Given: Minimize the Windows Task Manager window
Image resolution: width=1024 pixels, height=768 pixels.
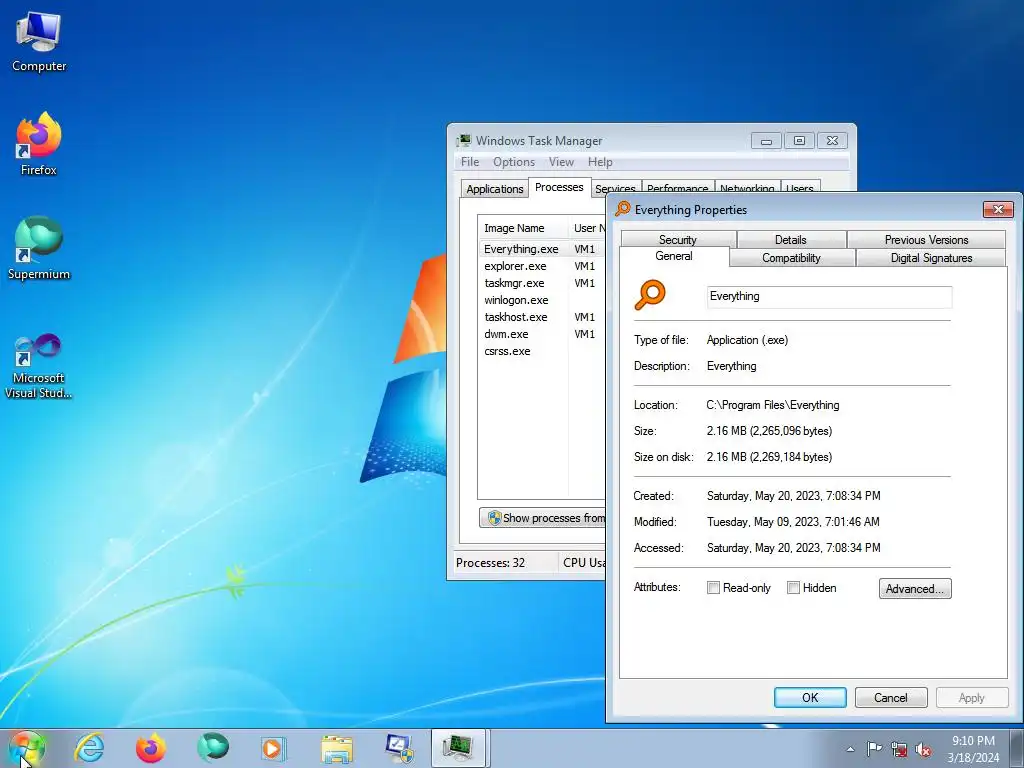Looking at the screenshot, I should click(766, 140).
